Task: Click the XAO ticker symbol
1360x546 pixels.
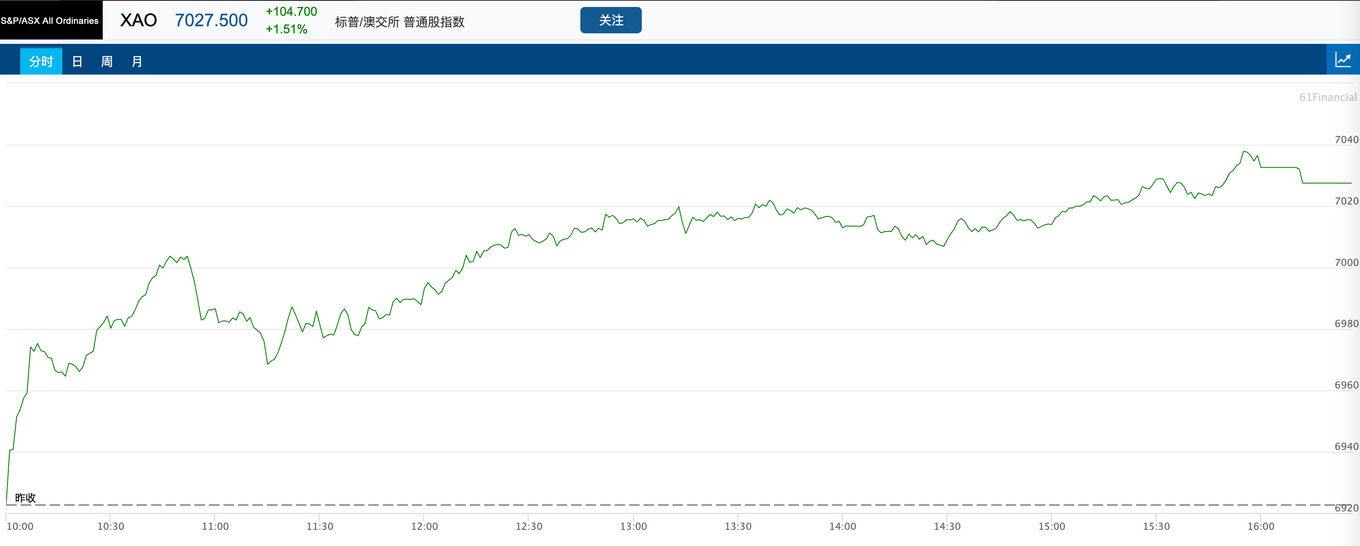Action: pos(138,20)
